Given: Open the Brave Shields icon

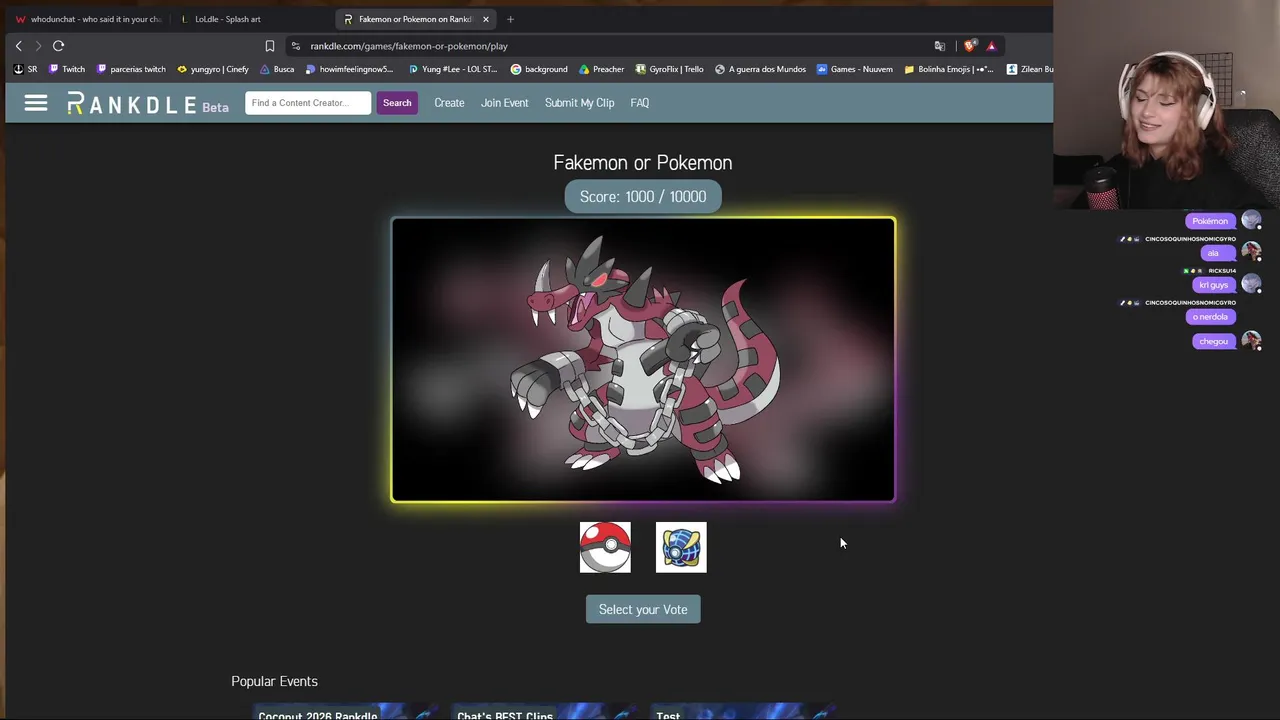Looking at the screenshot, I should [969, 46].
